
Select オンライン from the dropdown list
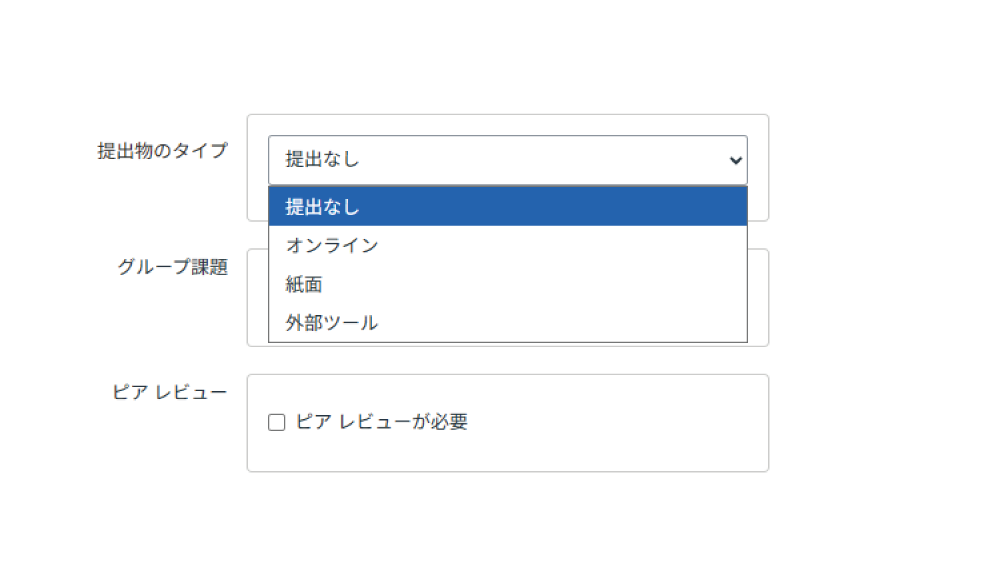(332, 245)
